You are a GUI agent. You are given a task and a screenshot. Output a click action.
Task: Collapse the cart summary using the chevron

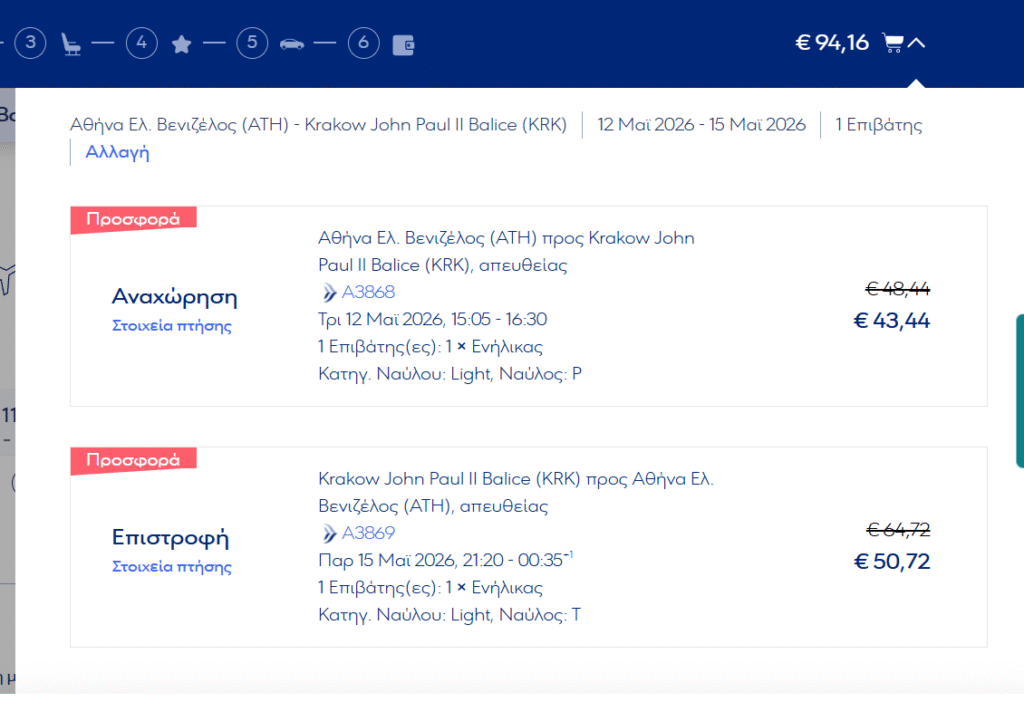[x=918, y=43]
